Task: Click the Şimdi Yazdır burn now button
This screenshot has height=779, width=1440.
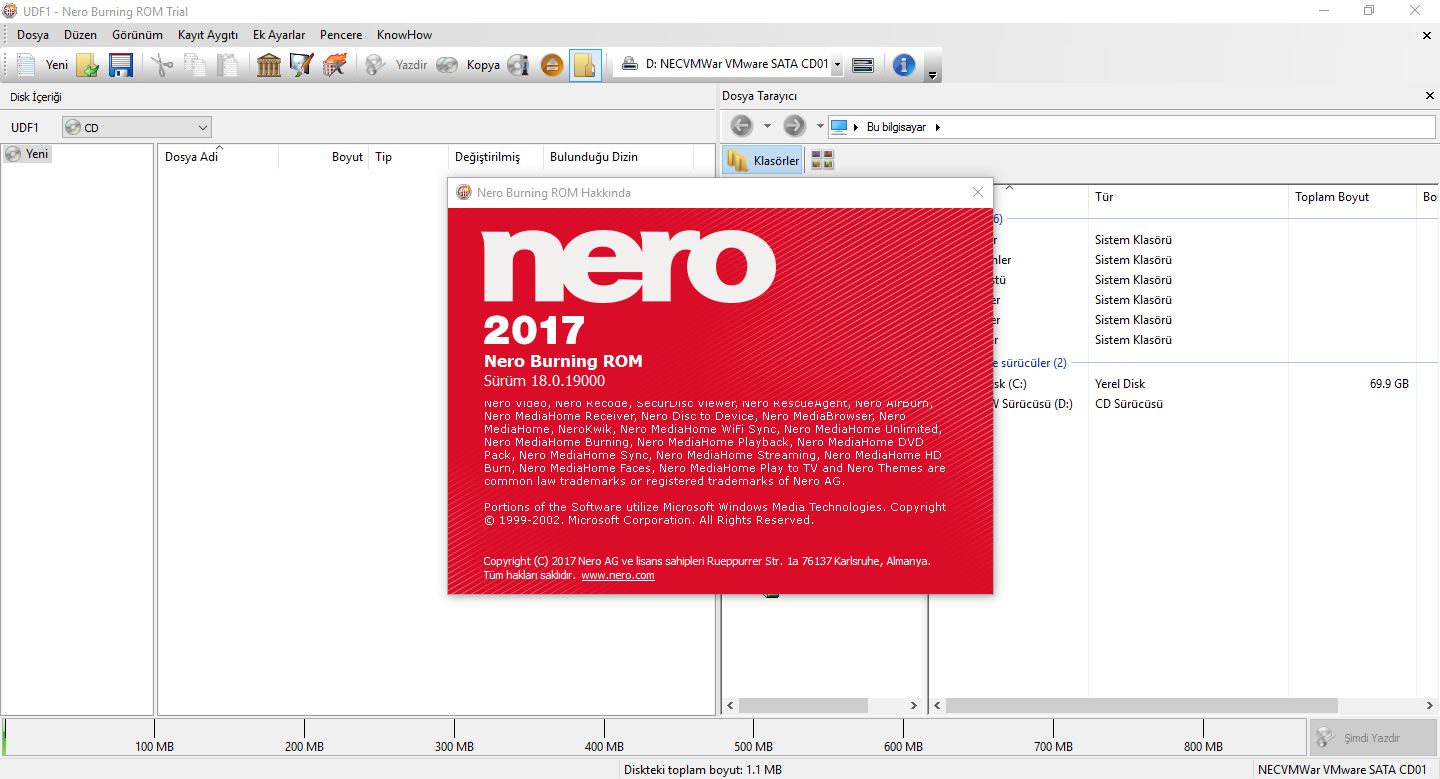Action: (x=1373, y=738)
